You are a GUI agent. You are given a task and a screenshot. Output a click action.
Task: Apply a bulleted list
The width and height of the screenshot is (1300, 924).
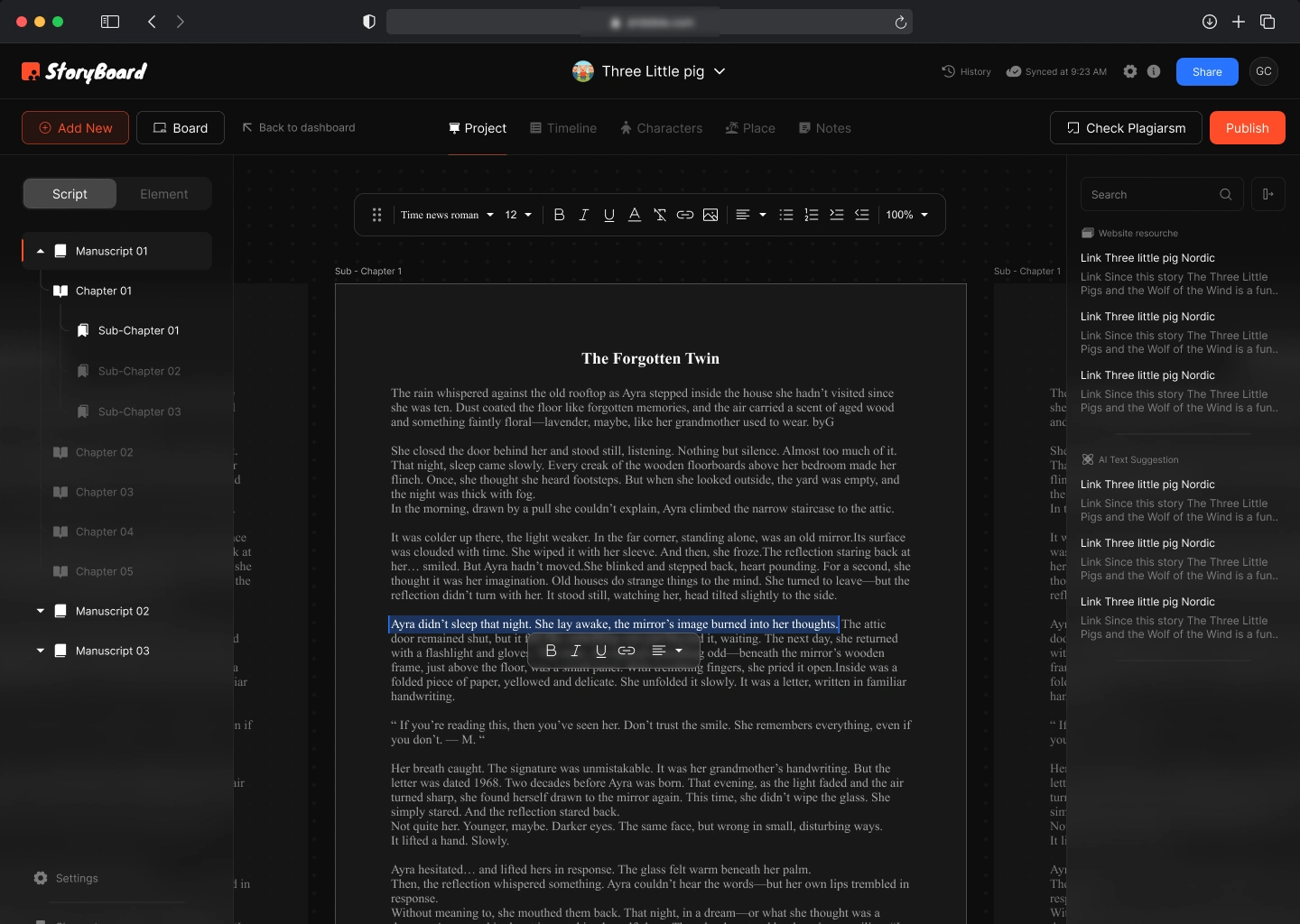click(786, 215)
